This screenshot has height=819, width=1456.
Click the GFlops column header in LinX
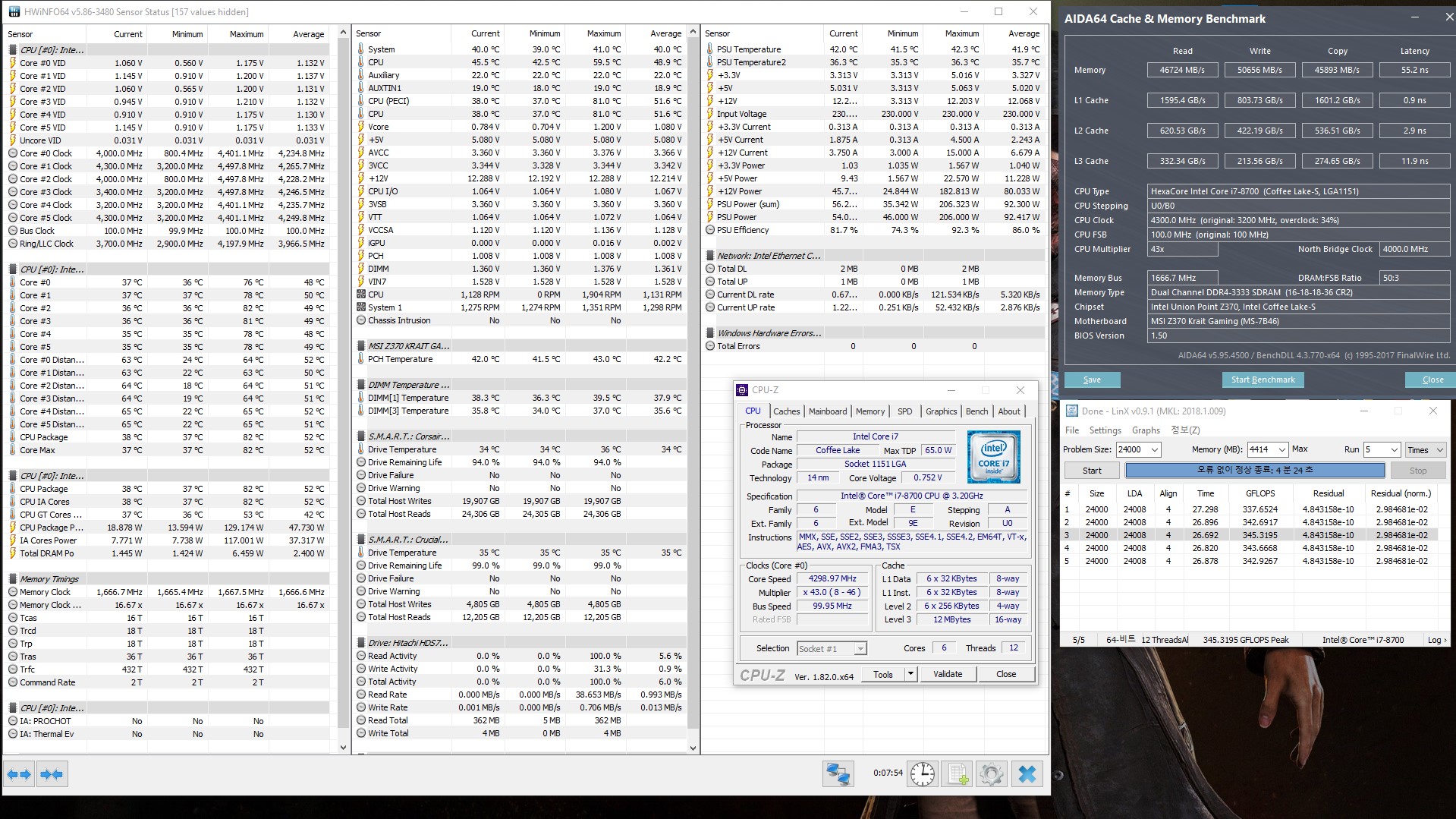[1260, 493]
